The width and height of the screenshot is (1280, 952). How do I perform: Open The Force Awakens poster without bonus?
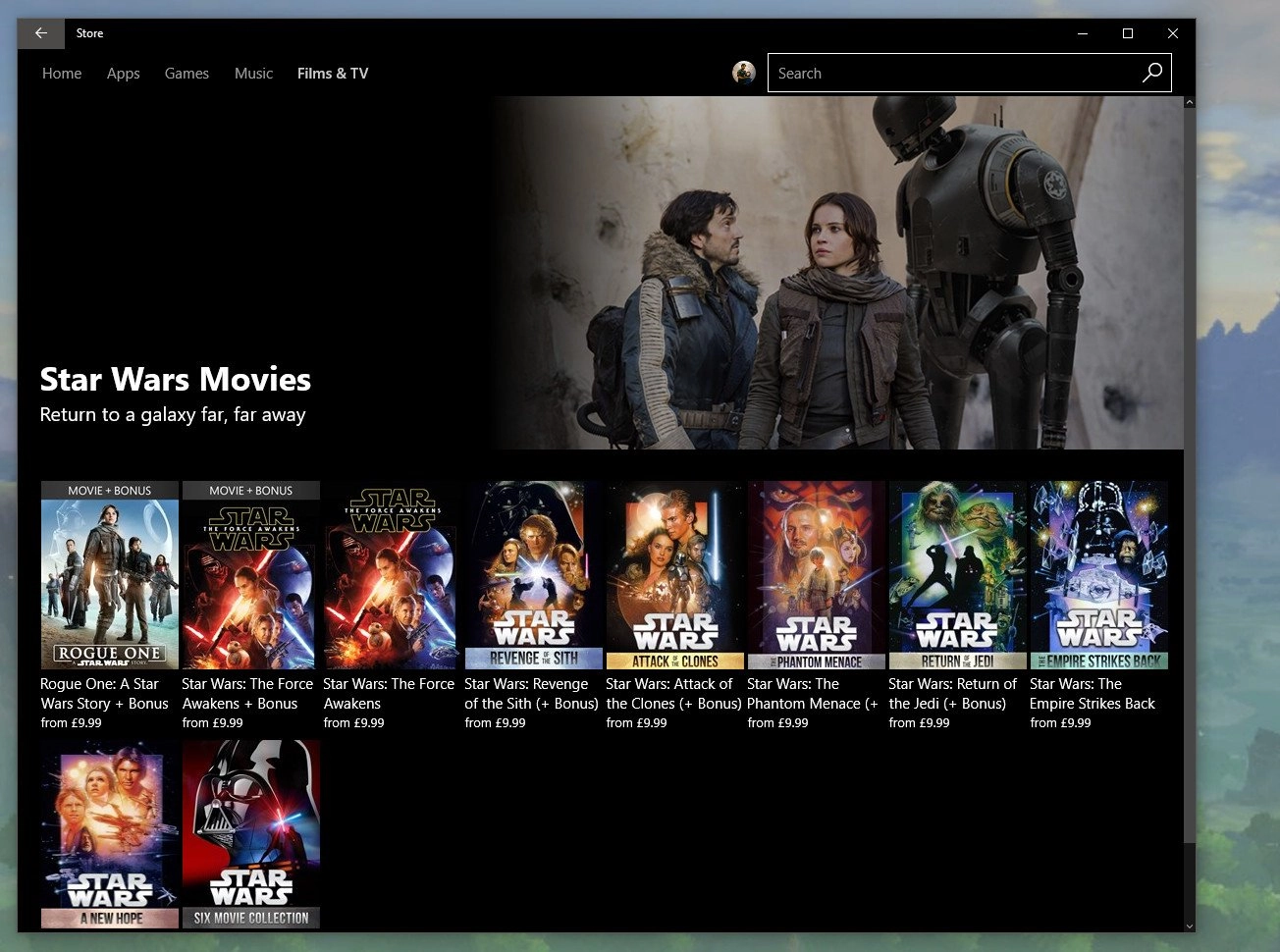[393, 575]
